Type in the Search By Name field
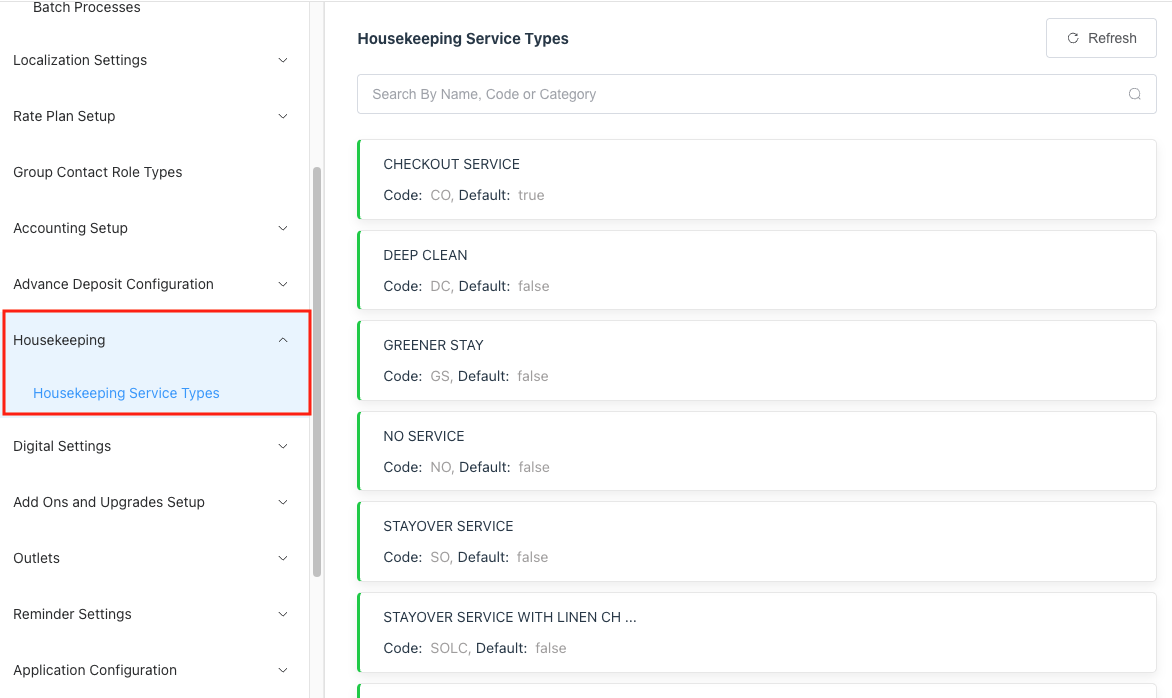The height and width of the screenshot is (698, 1172). click(x=740, y=94)
